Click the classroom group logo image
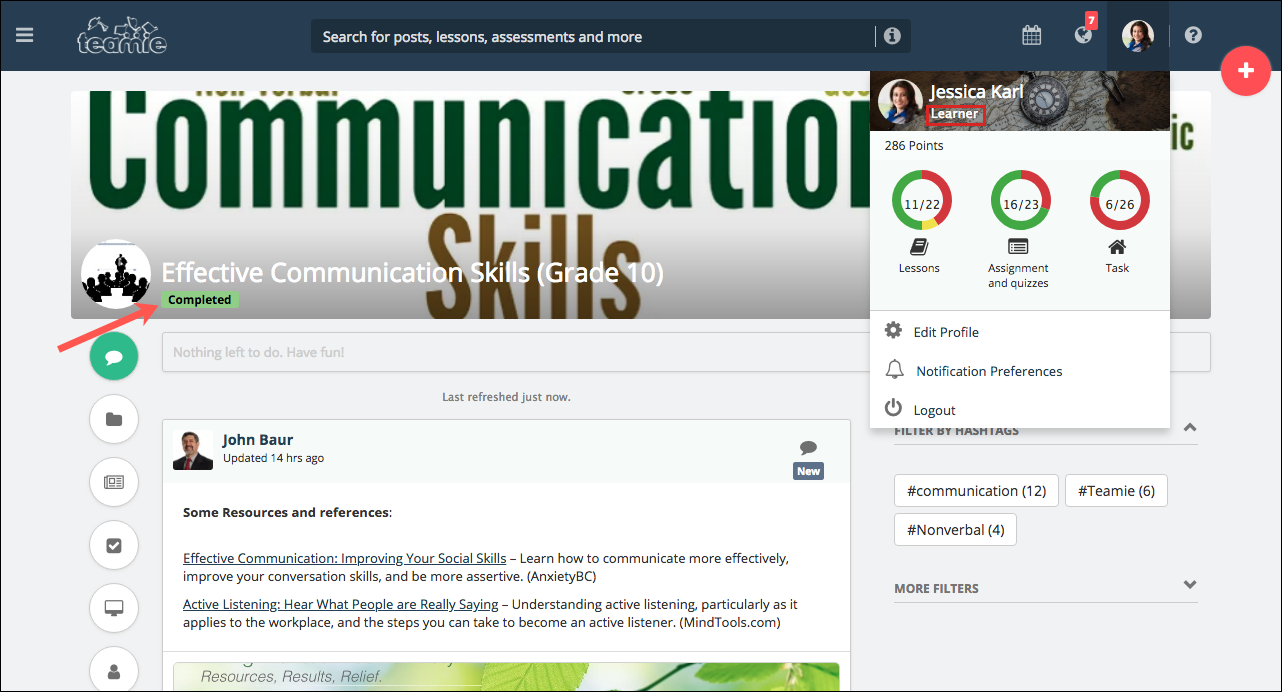 (116, 274)
